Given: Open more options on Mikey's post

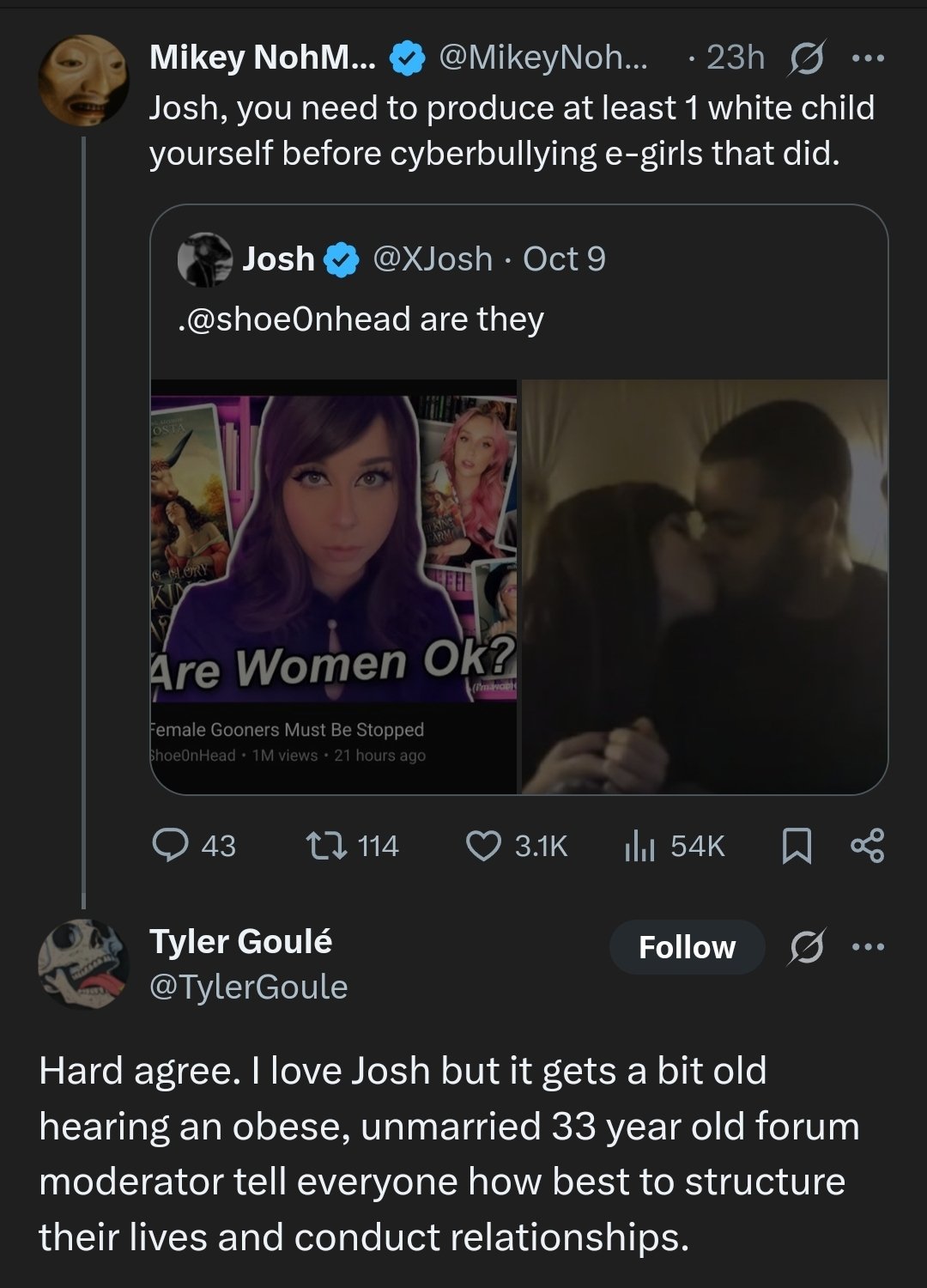Looking at the screenshot, I should coord(868,58).
